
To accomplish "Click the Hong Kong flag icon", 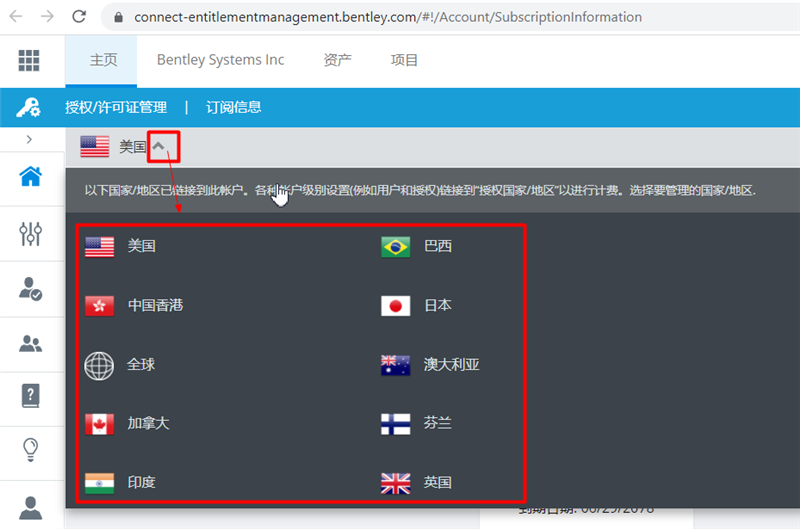I will pos(99,306).
